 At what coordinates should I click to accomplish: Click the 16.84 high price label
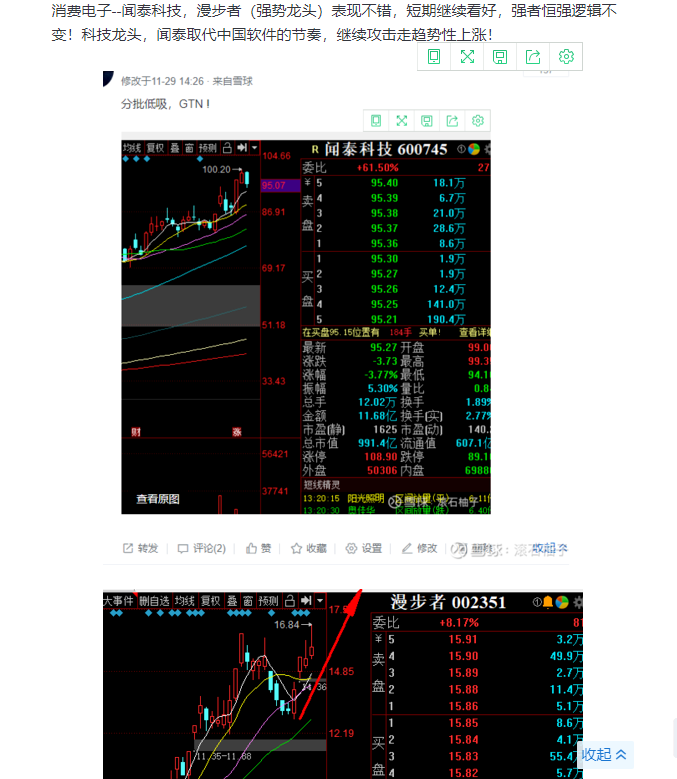[287, 624]
